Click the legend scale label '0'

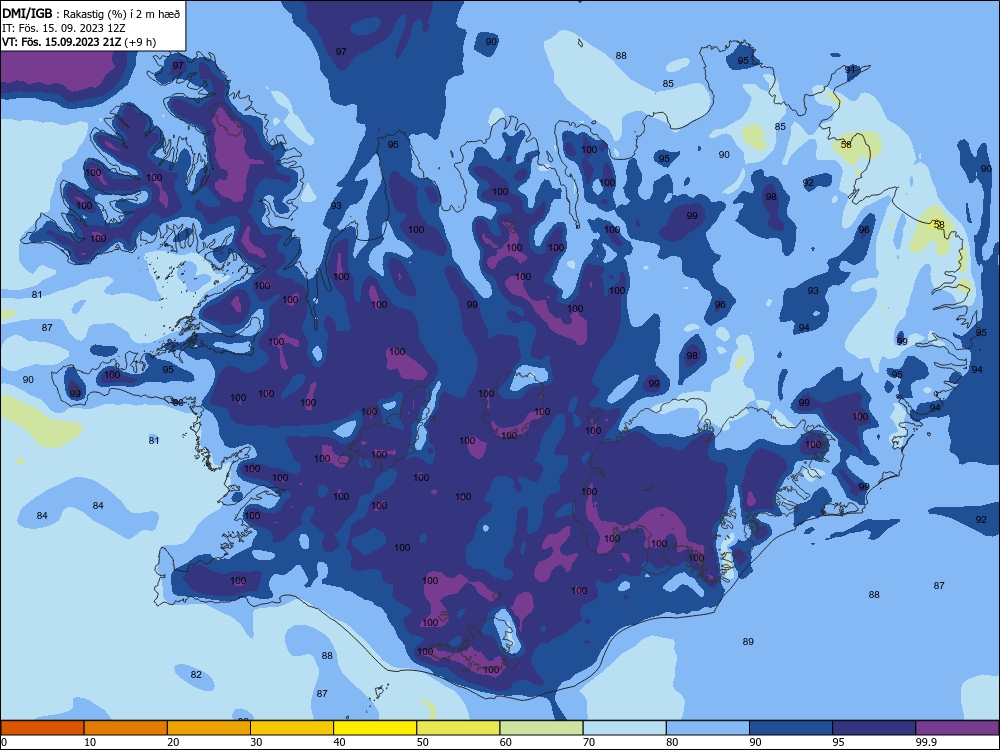(4, 742)
